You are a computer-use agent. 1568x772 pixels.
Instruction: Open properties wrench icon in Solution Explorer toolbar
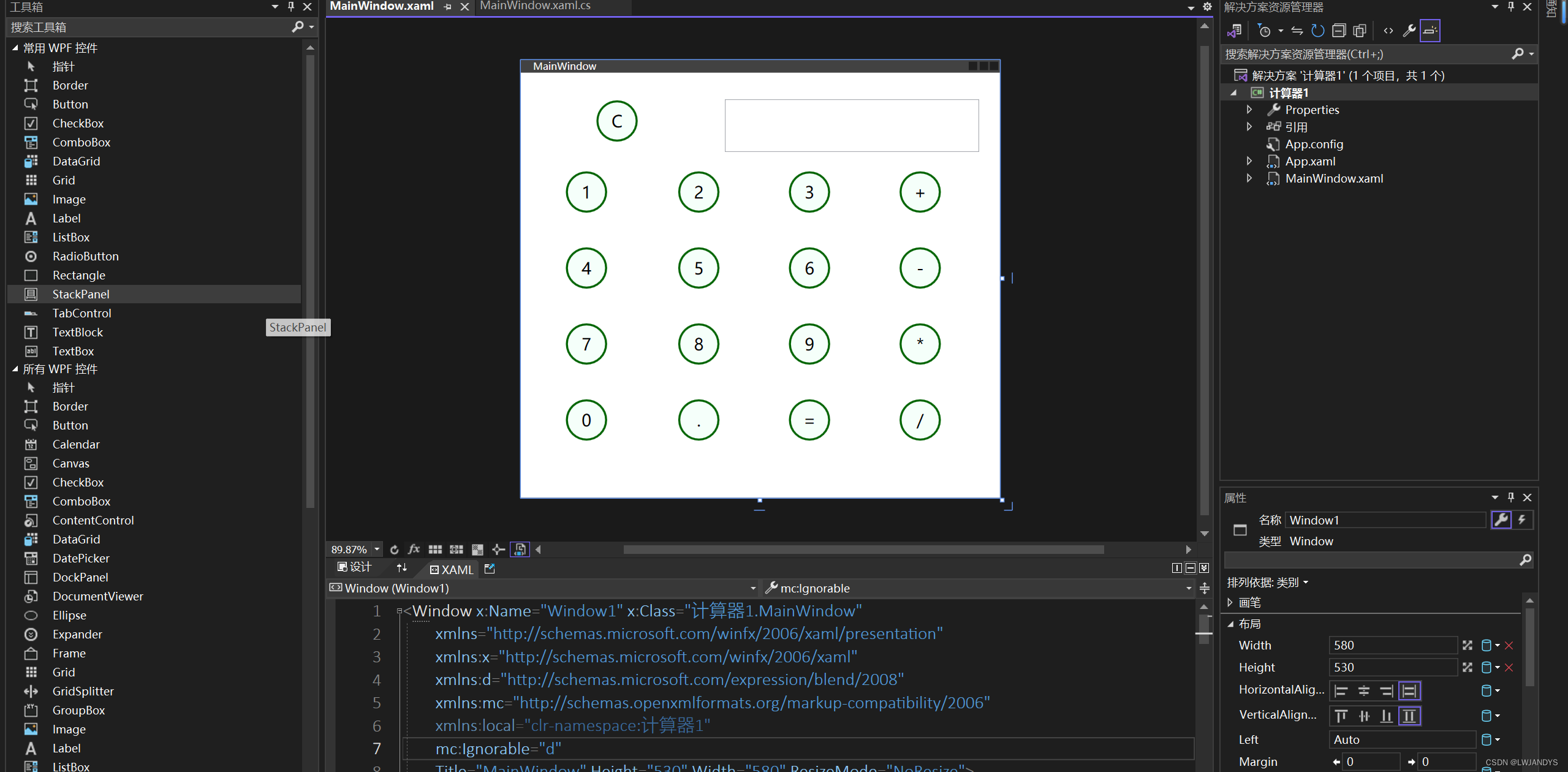tap(1409, 31)
